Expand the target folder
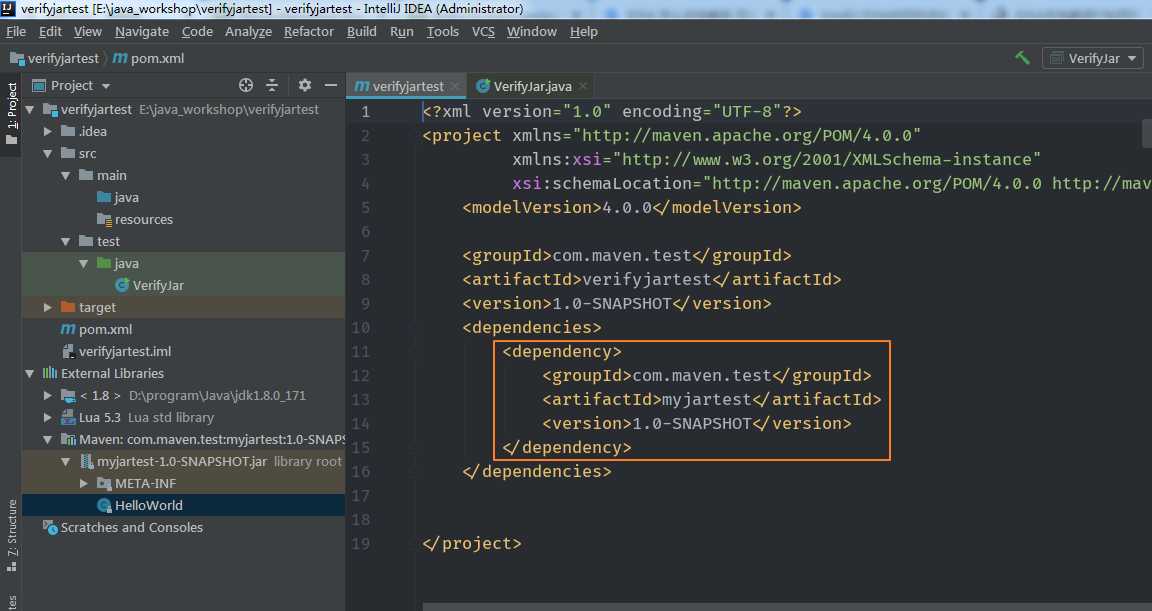The height and width of the screenshot is (611, 1152). [48, 308]
